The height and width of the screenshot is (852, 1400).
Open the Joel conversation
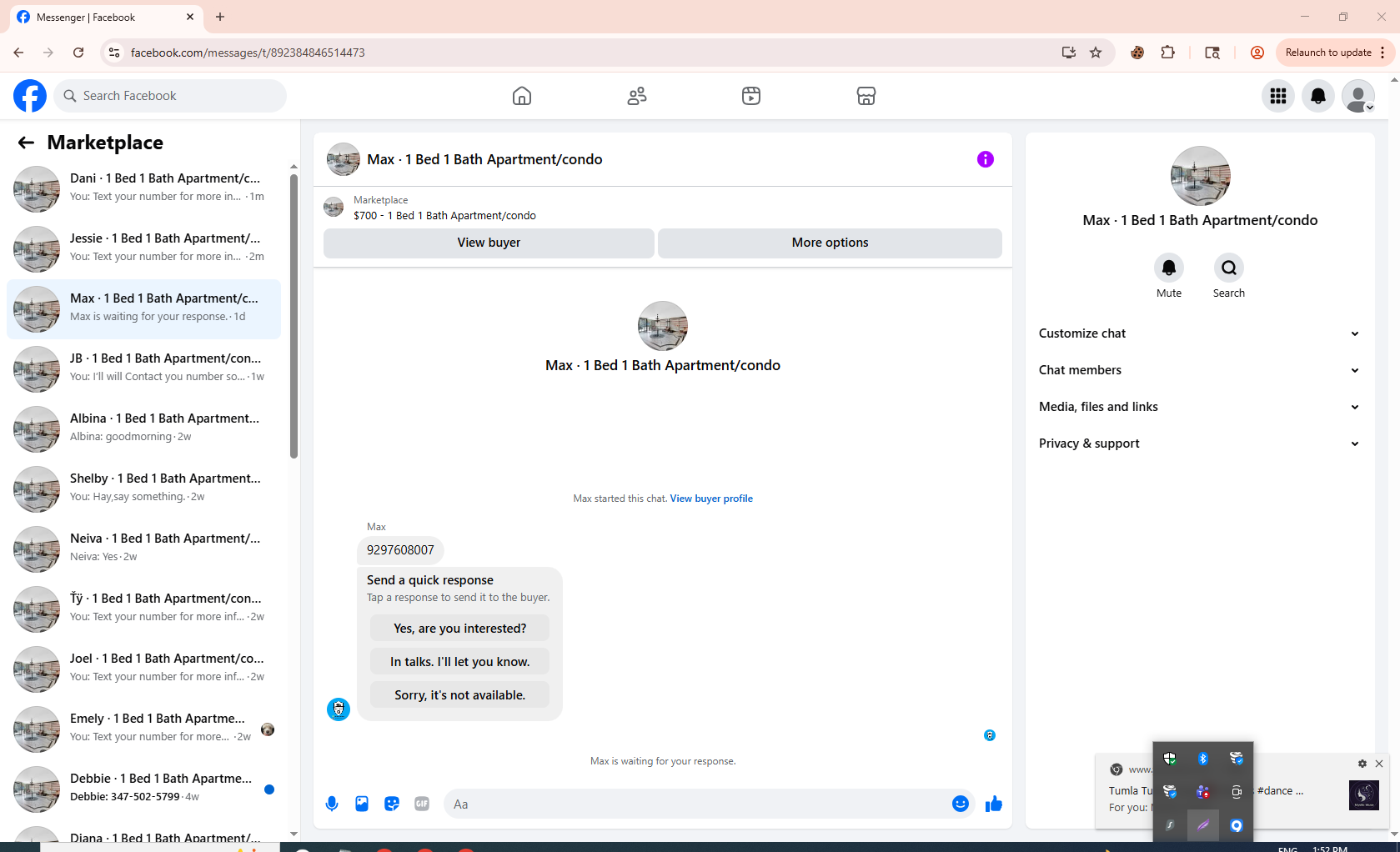point(143,669)
